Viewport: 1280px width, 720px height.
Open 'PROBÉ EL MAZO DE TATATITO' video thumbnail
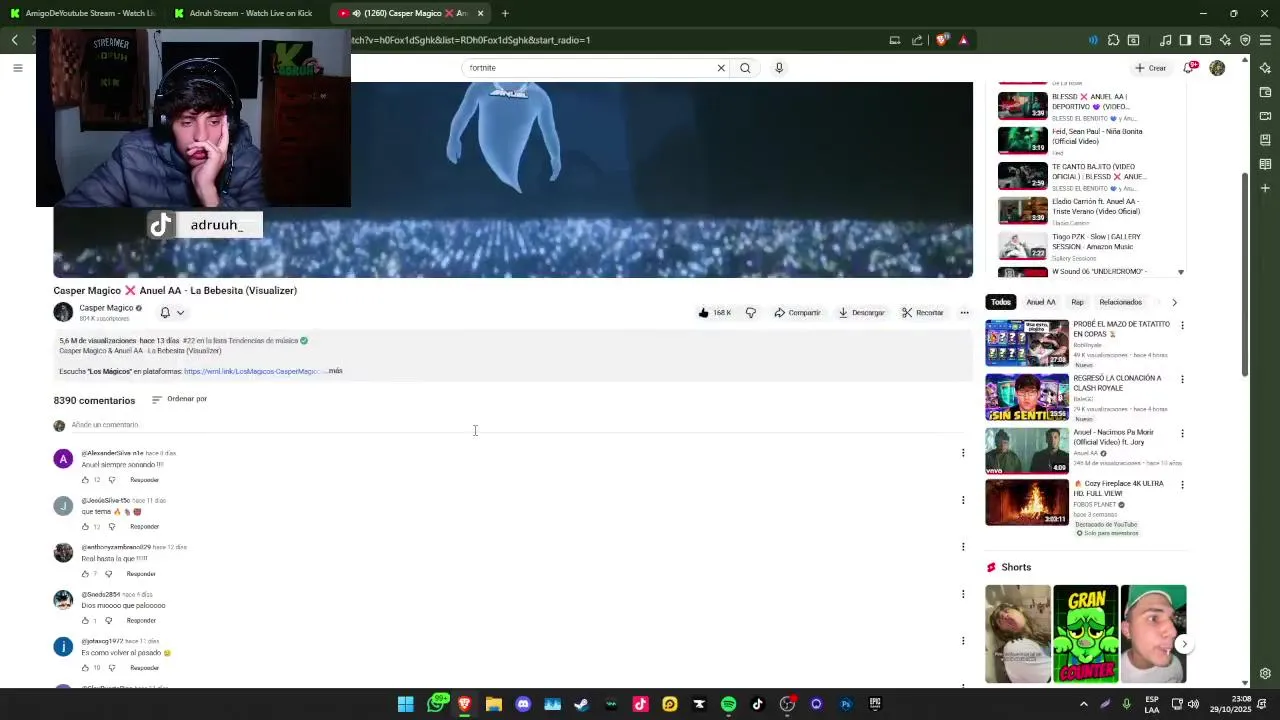1027,343
